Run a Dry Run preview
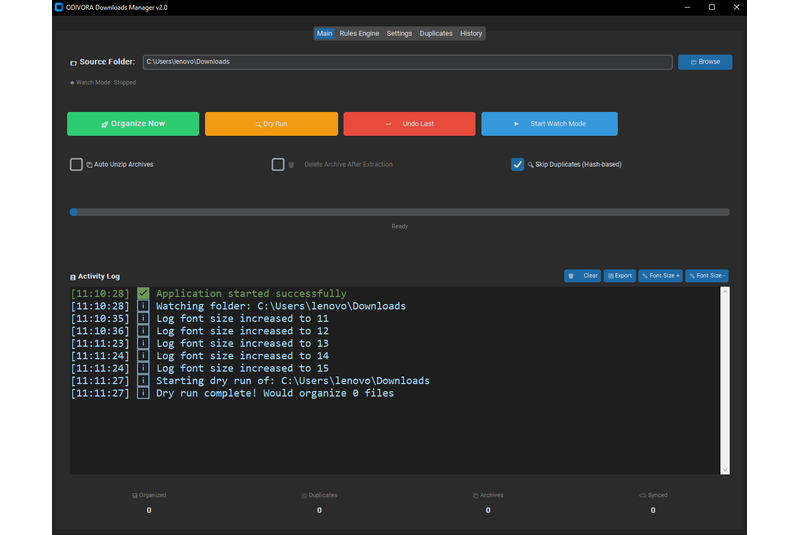800x535 pixels. pyautogui.click(x=271, y=124)
